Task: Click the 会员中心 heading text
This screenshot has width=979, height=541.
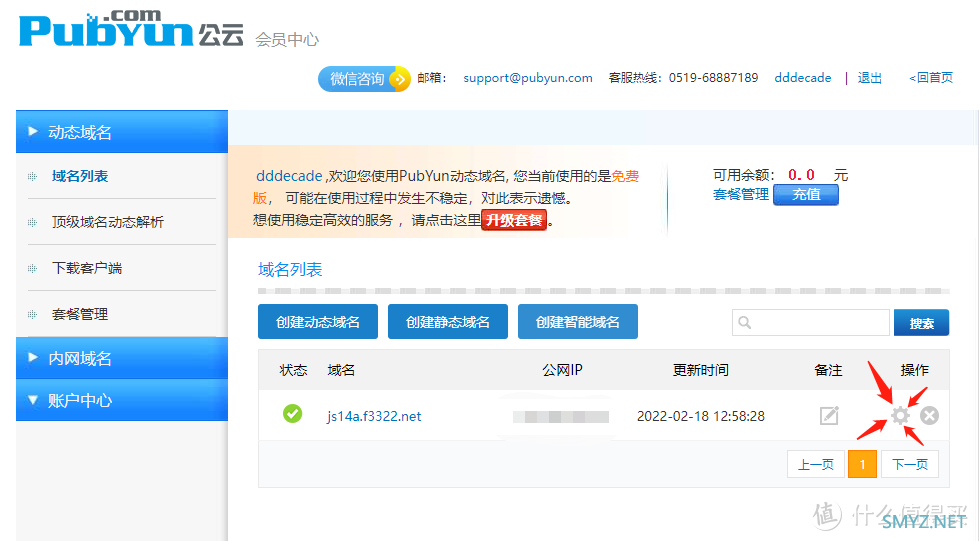Action: pyautogui.click(x=287, y=40)
